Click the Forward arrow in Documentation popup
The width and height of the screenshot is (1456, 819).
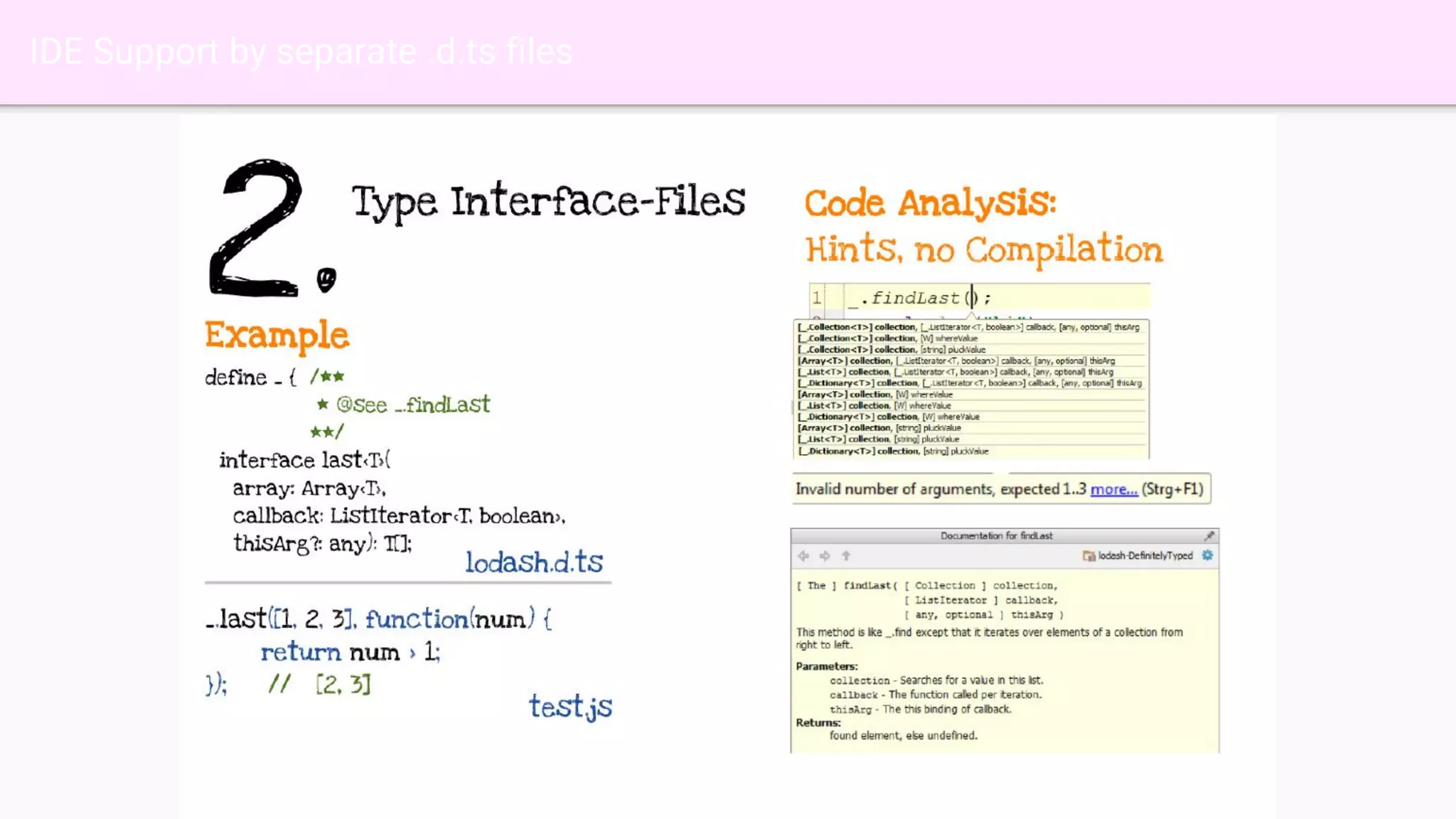coord(825,556)
